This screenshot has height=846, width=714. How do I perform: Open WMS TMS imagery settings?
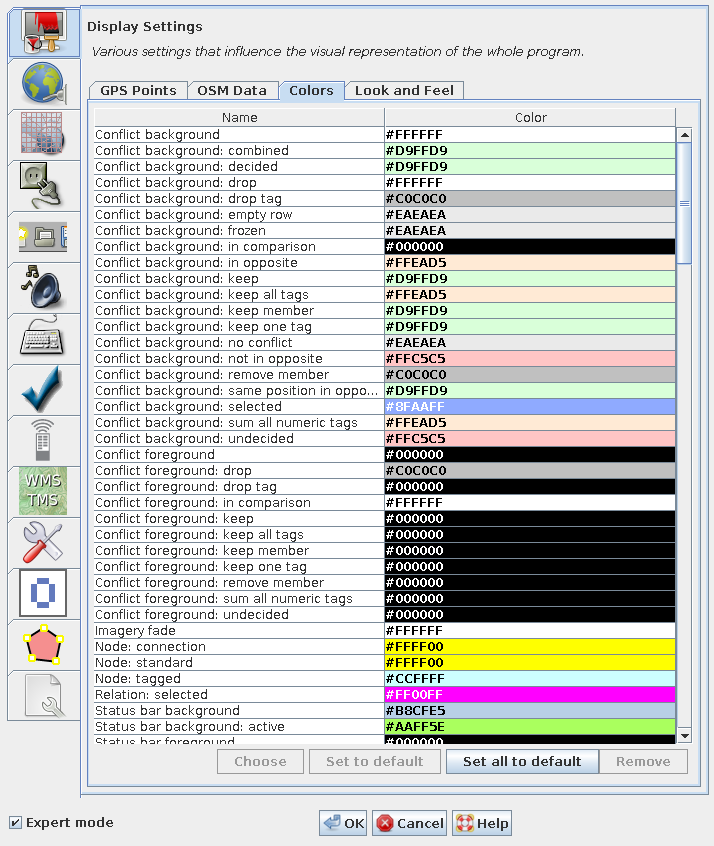point(43,491)
